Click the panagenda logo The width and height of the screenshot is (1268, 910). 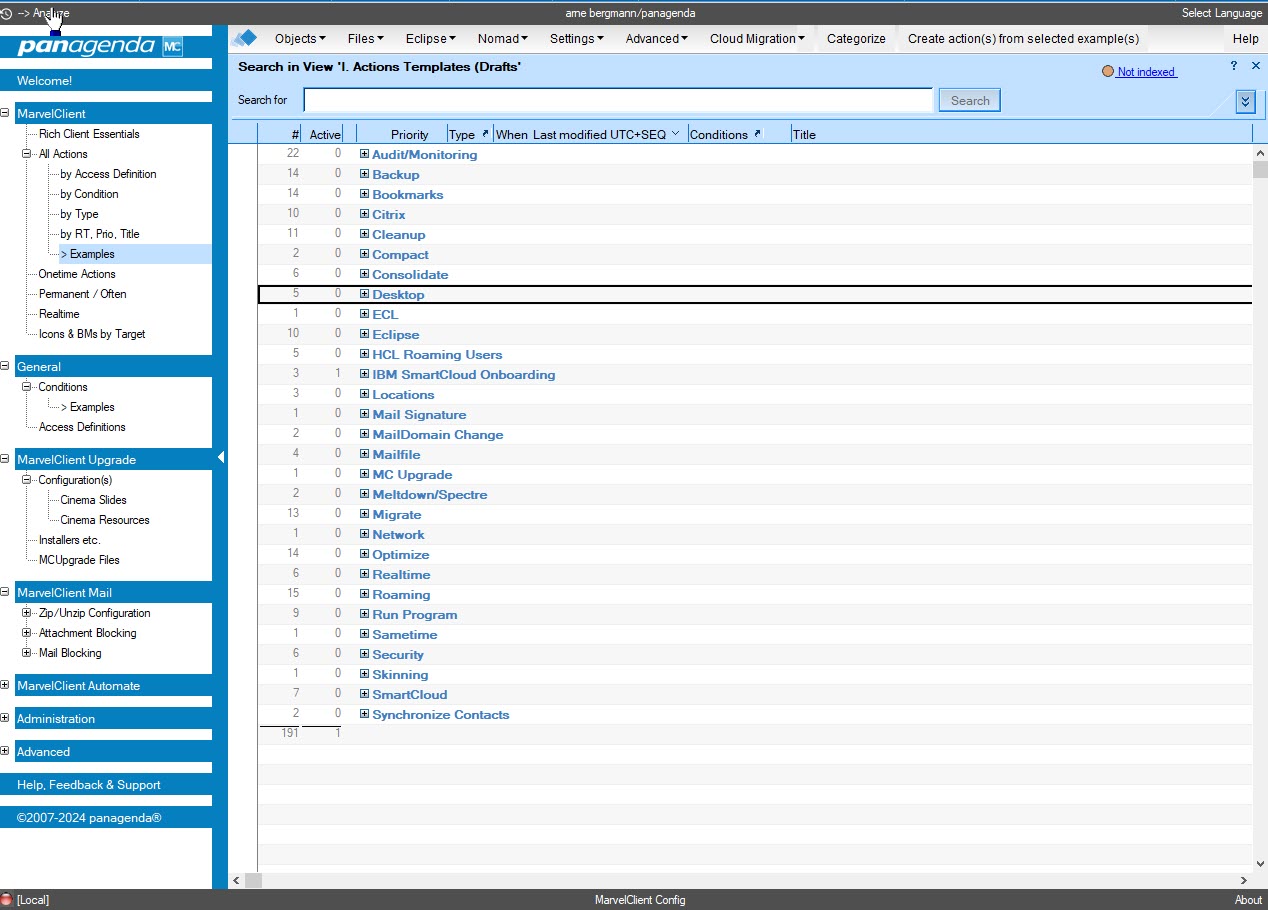coord(100,46)
